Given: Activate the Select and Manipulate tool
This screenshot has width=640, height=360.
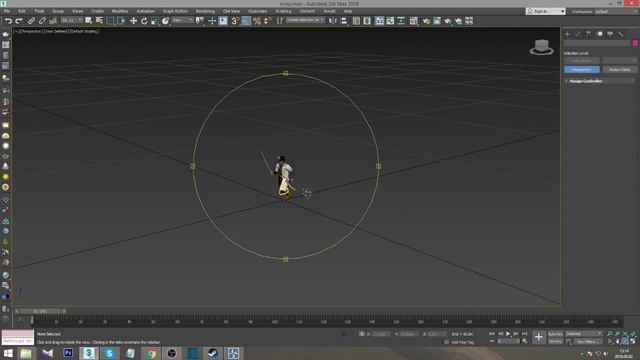Looking at the screenshot, I should tap(212, 21).
